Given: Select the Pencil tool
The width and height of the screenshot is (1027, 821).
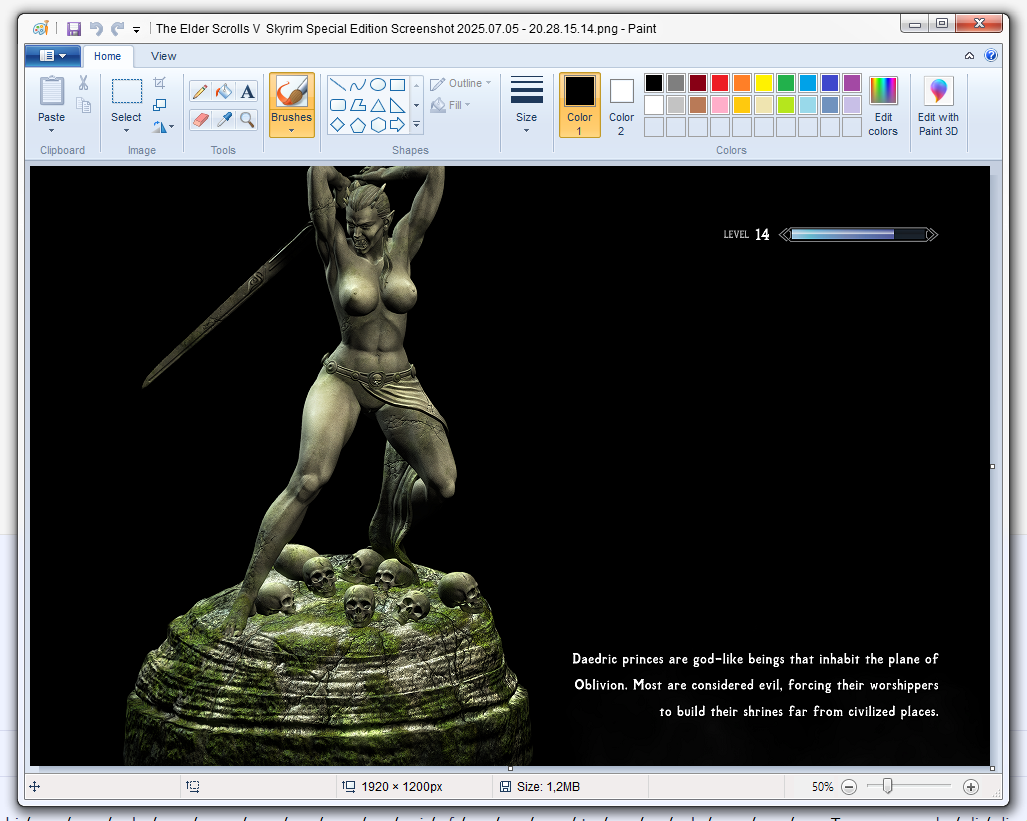Looking at the screenshot, I should pyautogui.click(x=200, y=91).
